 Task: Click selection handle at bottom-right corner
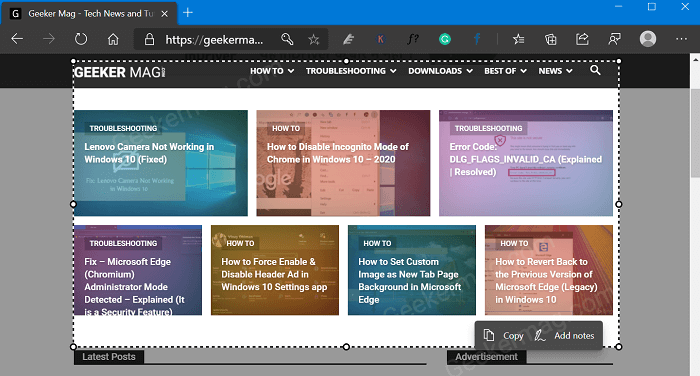[619, 347]
